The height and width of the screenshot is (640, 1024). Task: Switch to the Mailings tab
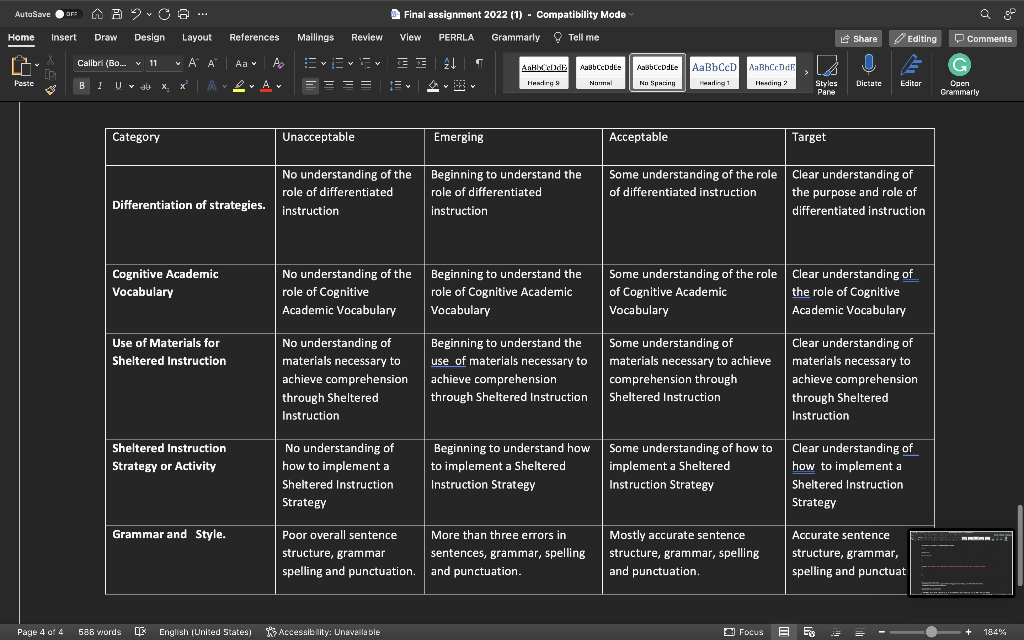[315, 36]
